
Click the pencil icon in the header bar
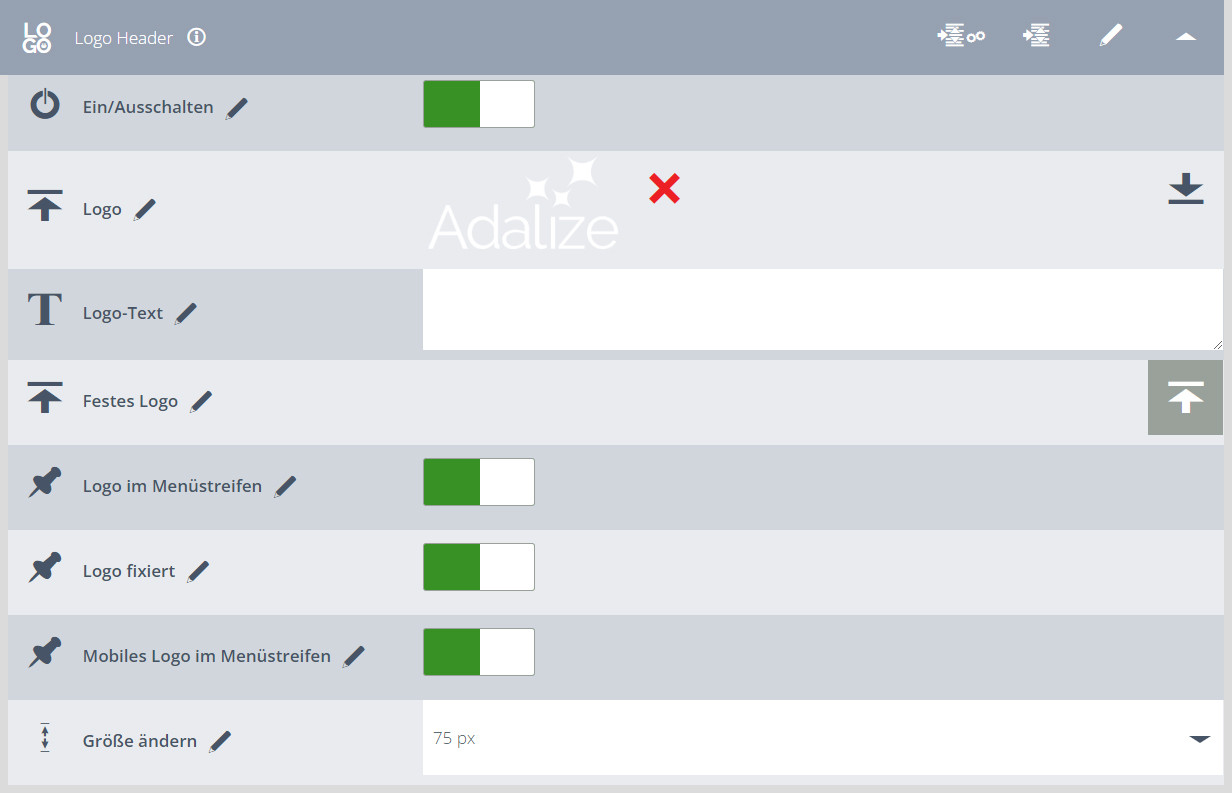(1111, 36)
